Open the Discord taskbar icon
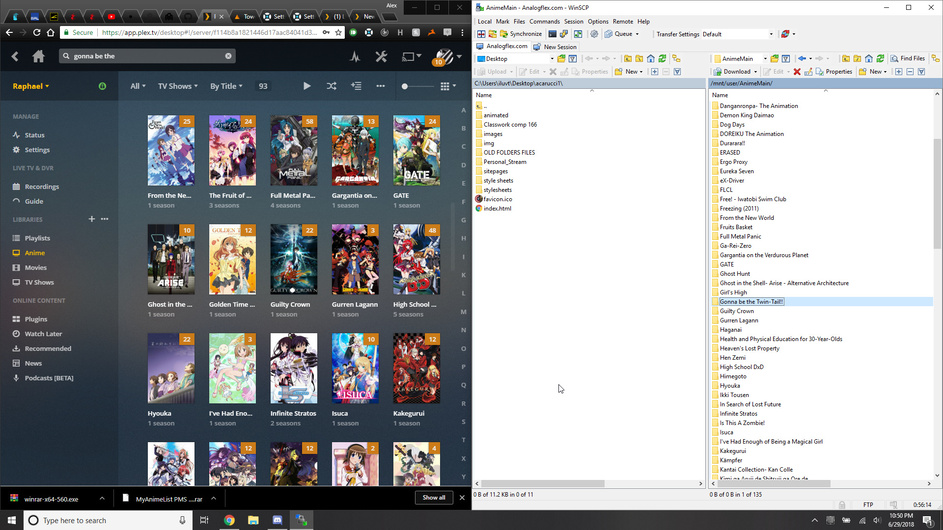The image size is (943, 530). click(x=277, y=520)
